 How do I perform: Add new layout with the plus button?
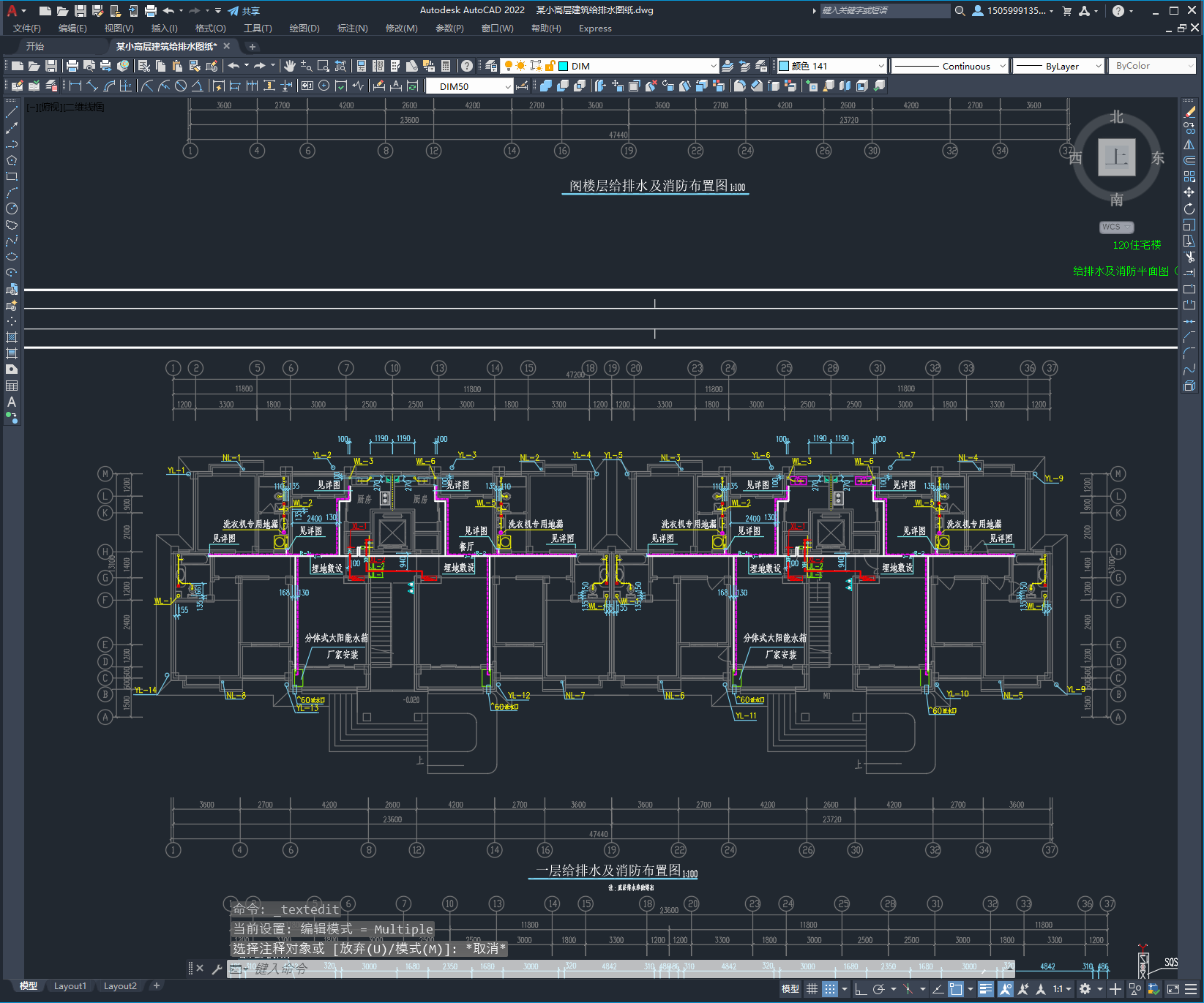coord(156,986)
